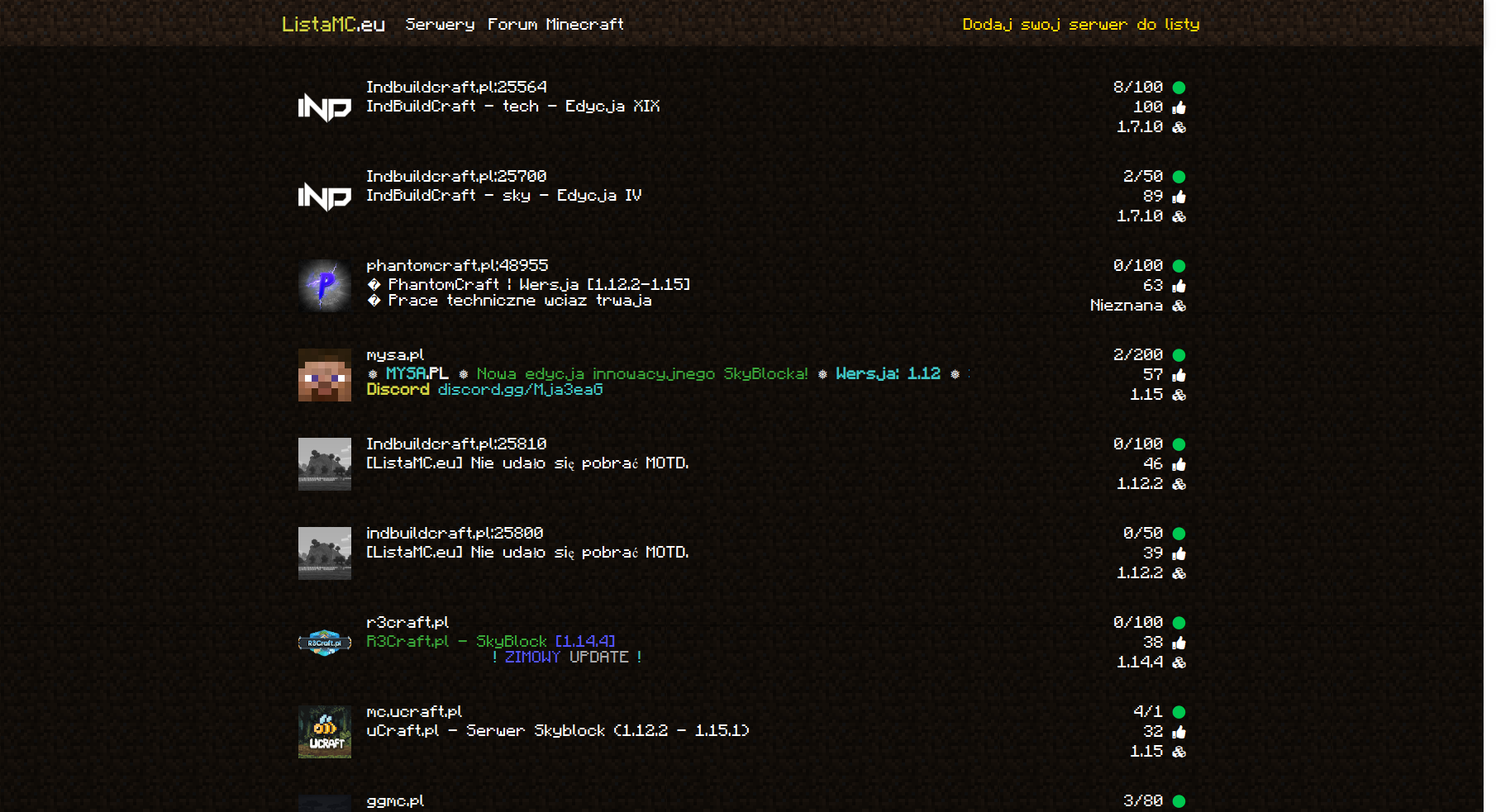
Task: Open the phantomcraft.pl:48955 server link
Action: pos(457,265)
